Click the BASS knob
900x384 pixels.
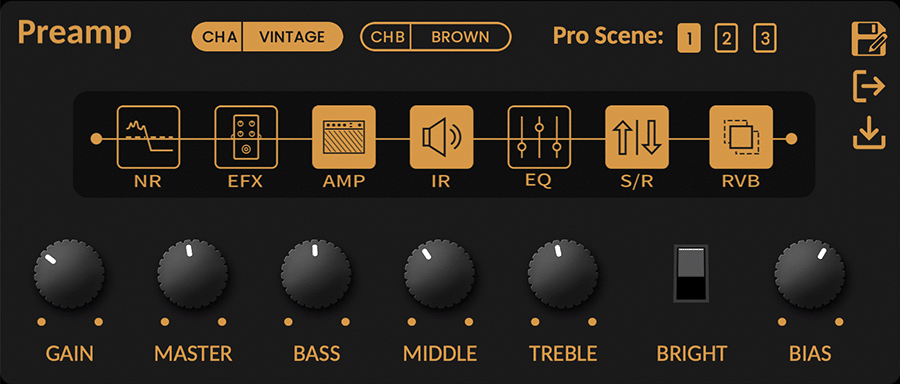pyautogui.click(x=316, y=274)
